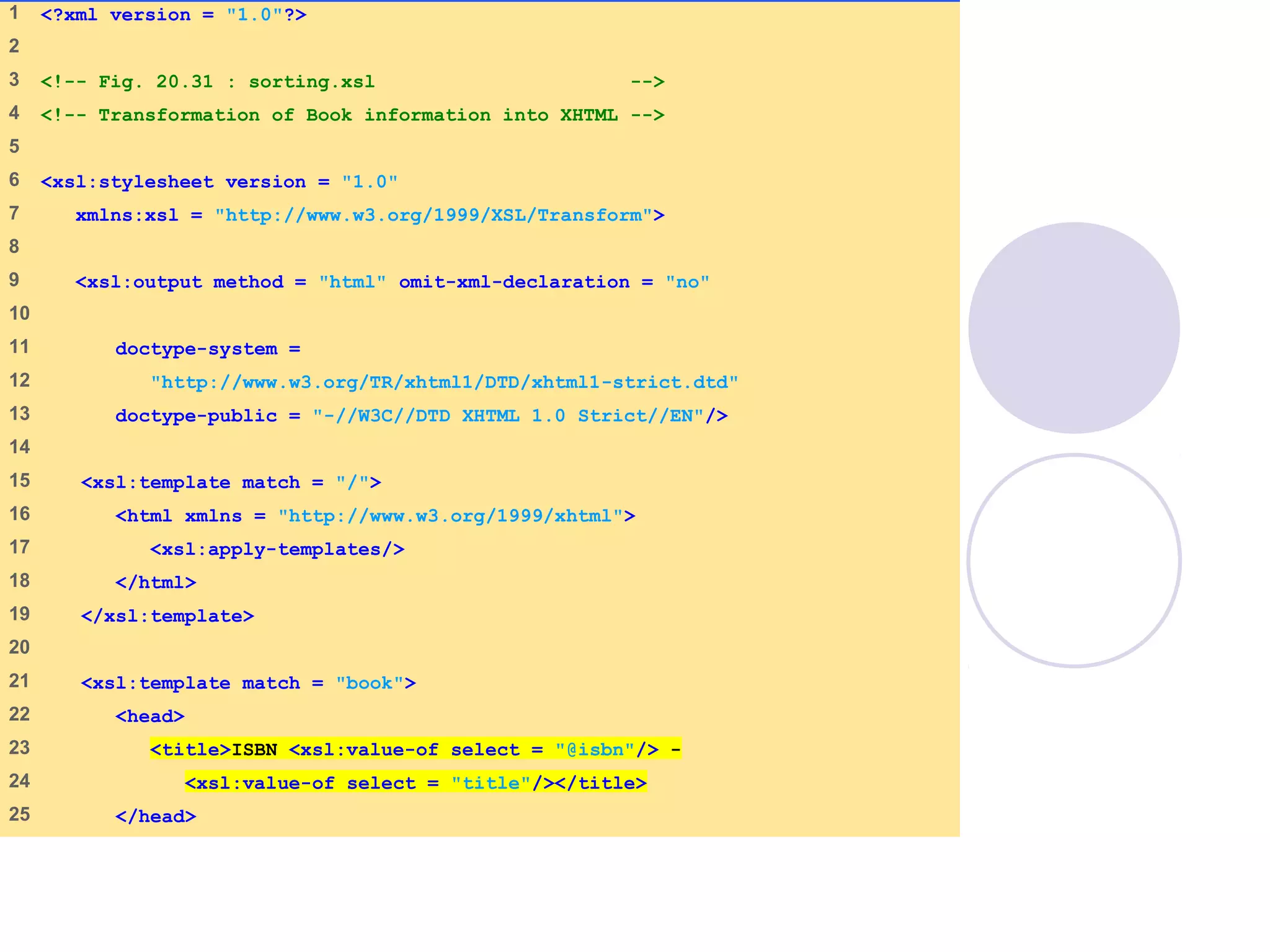Click the xsl:output method line

pyautogui.click(x=393, y=283)
